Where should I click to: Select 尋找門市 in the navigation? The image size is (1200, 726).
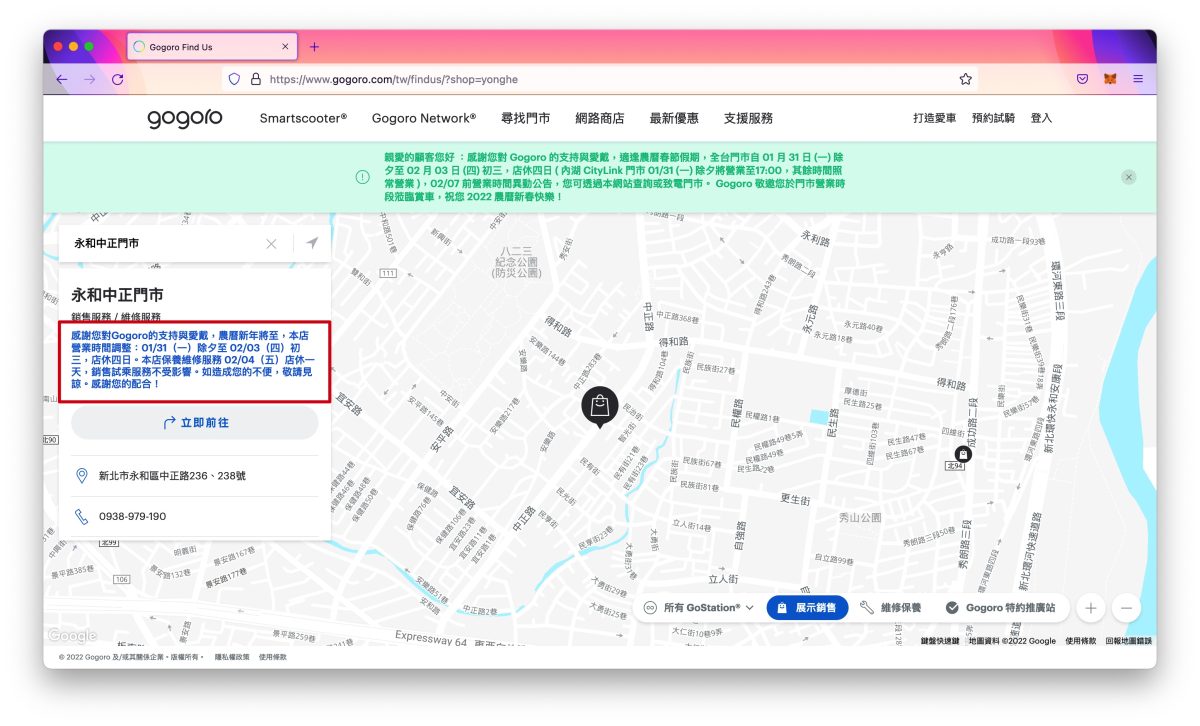point(525,118)
